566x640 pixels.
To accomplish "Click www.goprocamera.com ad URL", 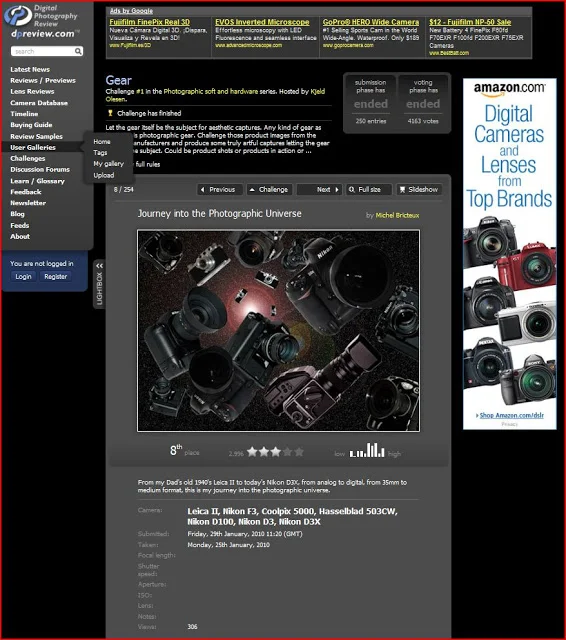I will 348,45.
